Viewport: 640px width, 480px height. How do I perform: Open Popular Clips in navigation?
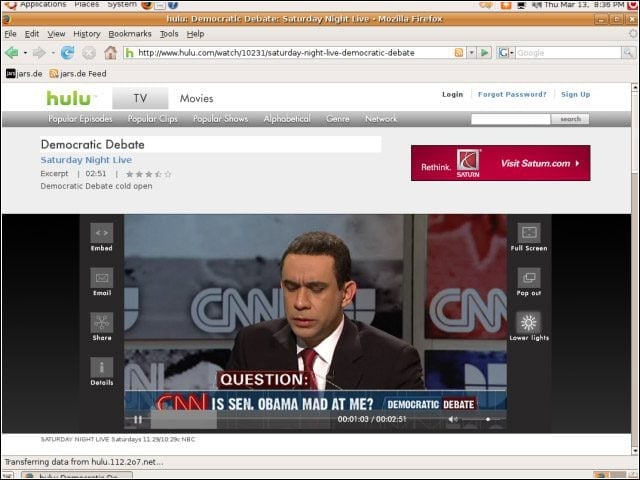click(153, 119)
